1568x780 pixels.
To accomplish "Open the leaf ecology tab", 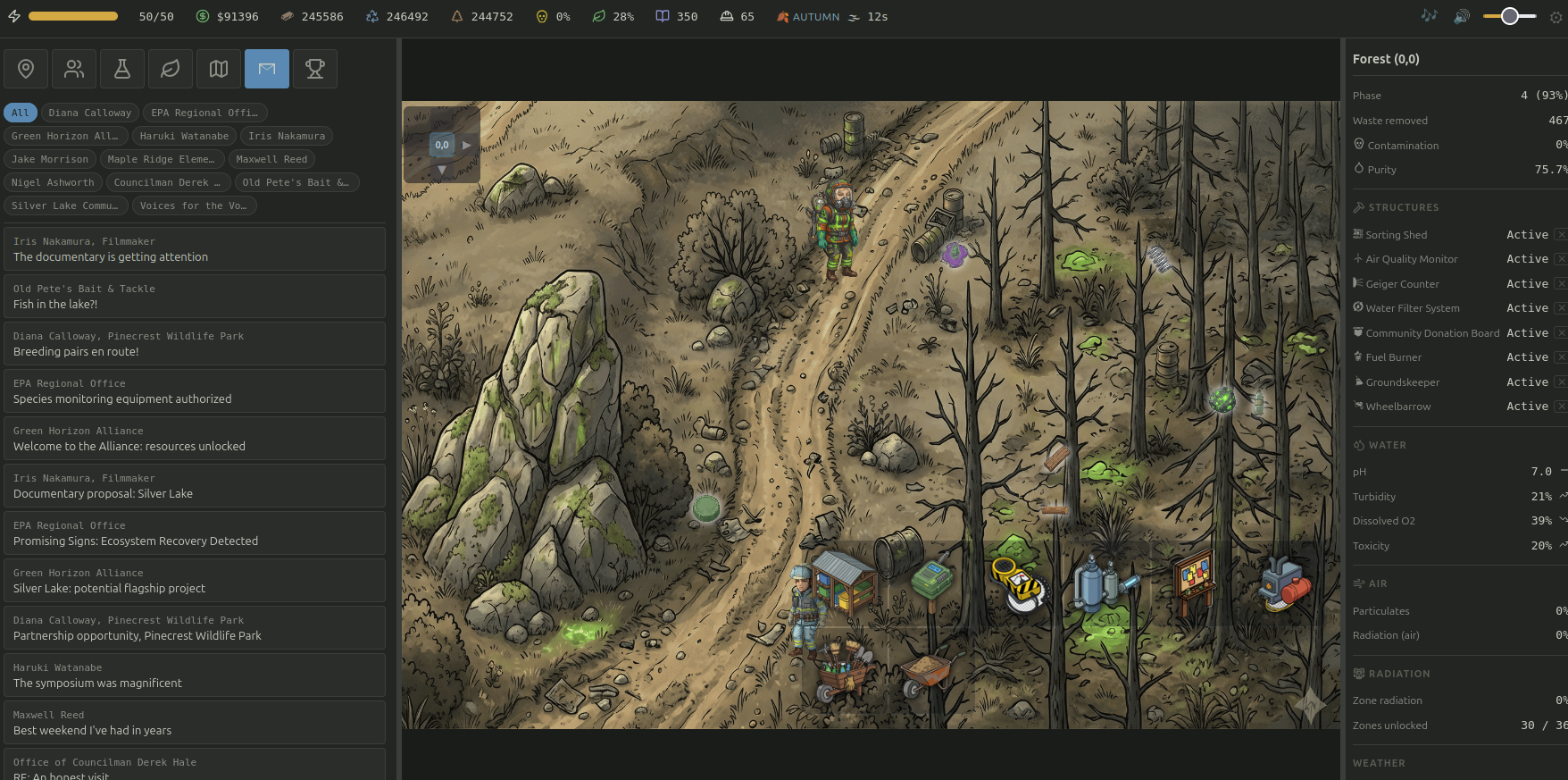I will click(171, 69).
